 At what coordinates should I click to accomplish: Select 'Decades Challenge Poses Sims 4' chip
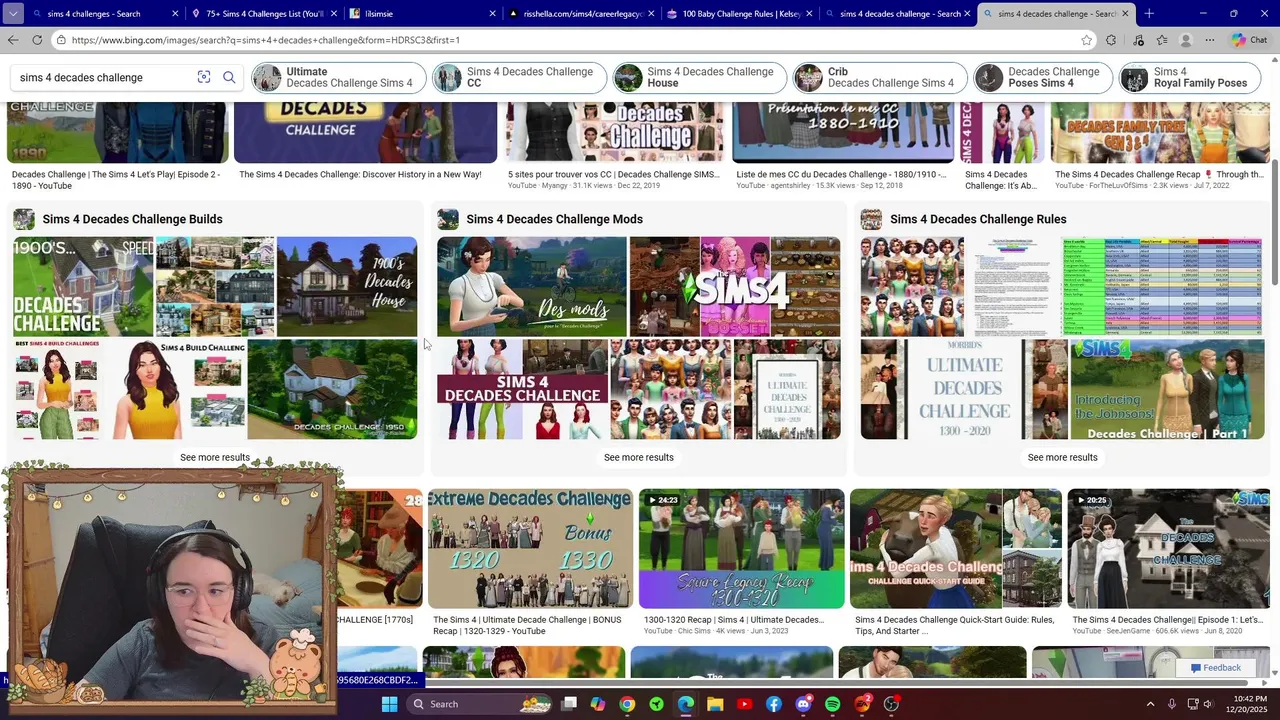tap(1043, 77)
